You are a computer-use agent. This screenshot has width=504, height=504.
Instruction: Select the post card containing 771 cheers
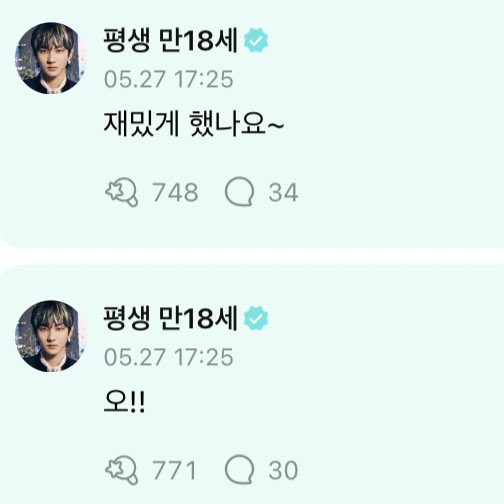(x=252, y=384)
